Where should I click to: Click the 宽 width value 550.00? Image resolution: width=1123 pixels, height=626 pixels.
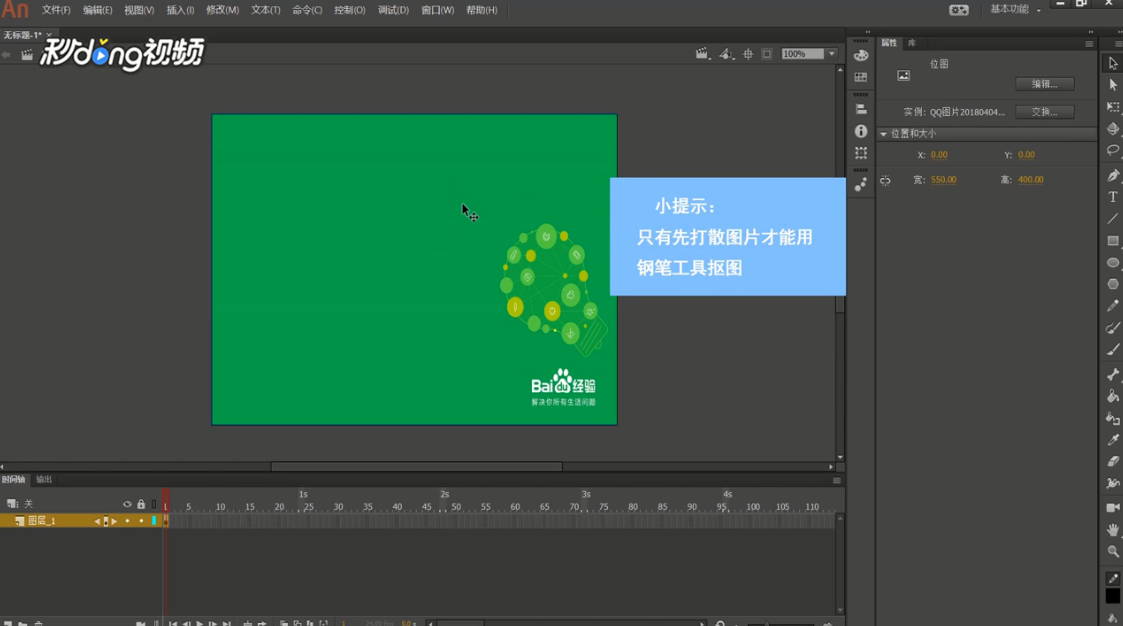[x=943, y=180]
